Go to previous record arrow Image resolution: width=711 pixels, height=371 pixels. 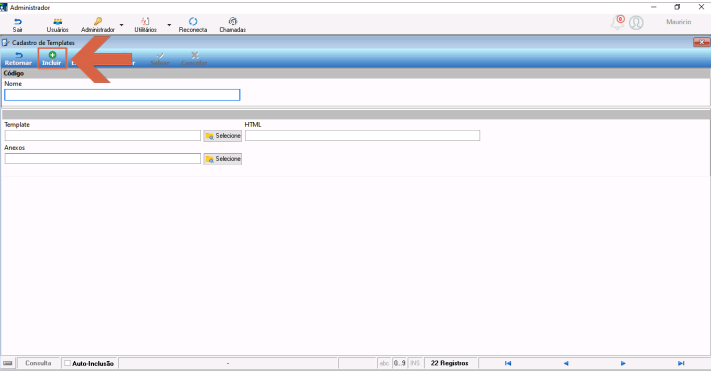566,363
